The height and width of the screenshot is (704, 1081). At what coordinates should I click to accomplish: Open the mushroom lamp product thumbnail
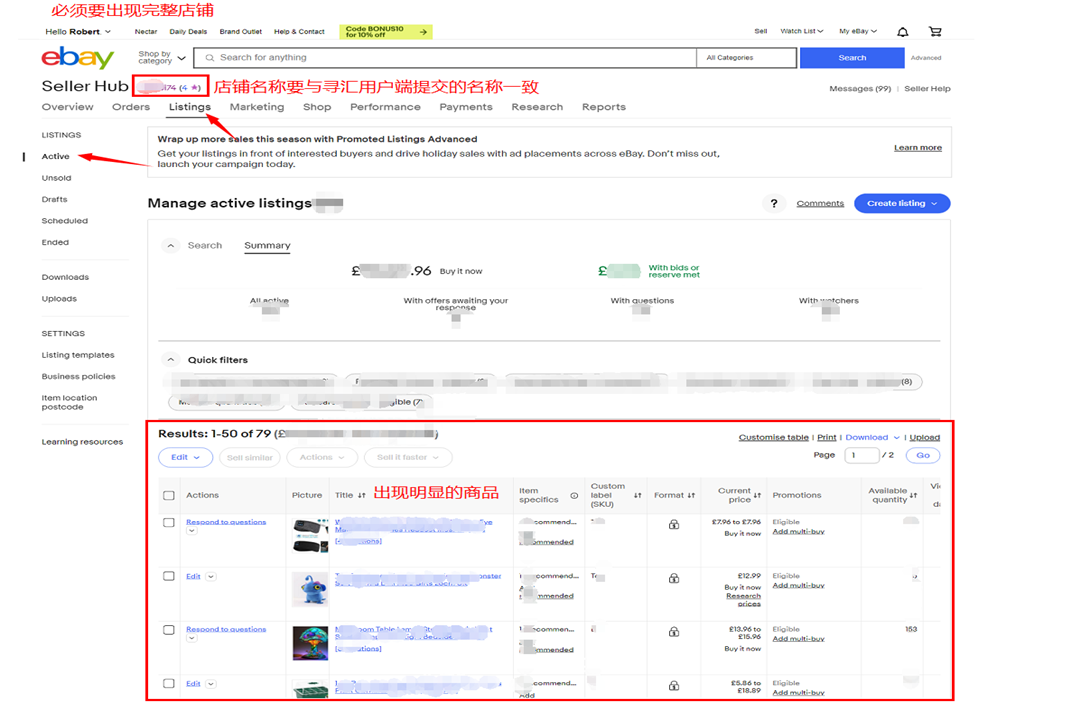point(310,643)
